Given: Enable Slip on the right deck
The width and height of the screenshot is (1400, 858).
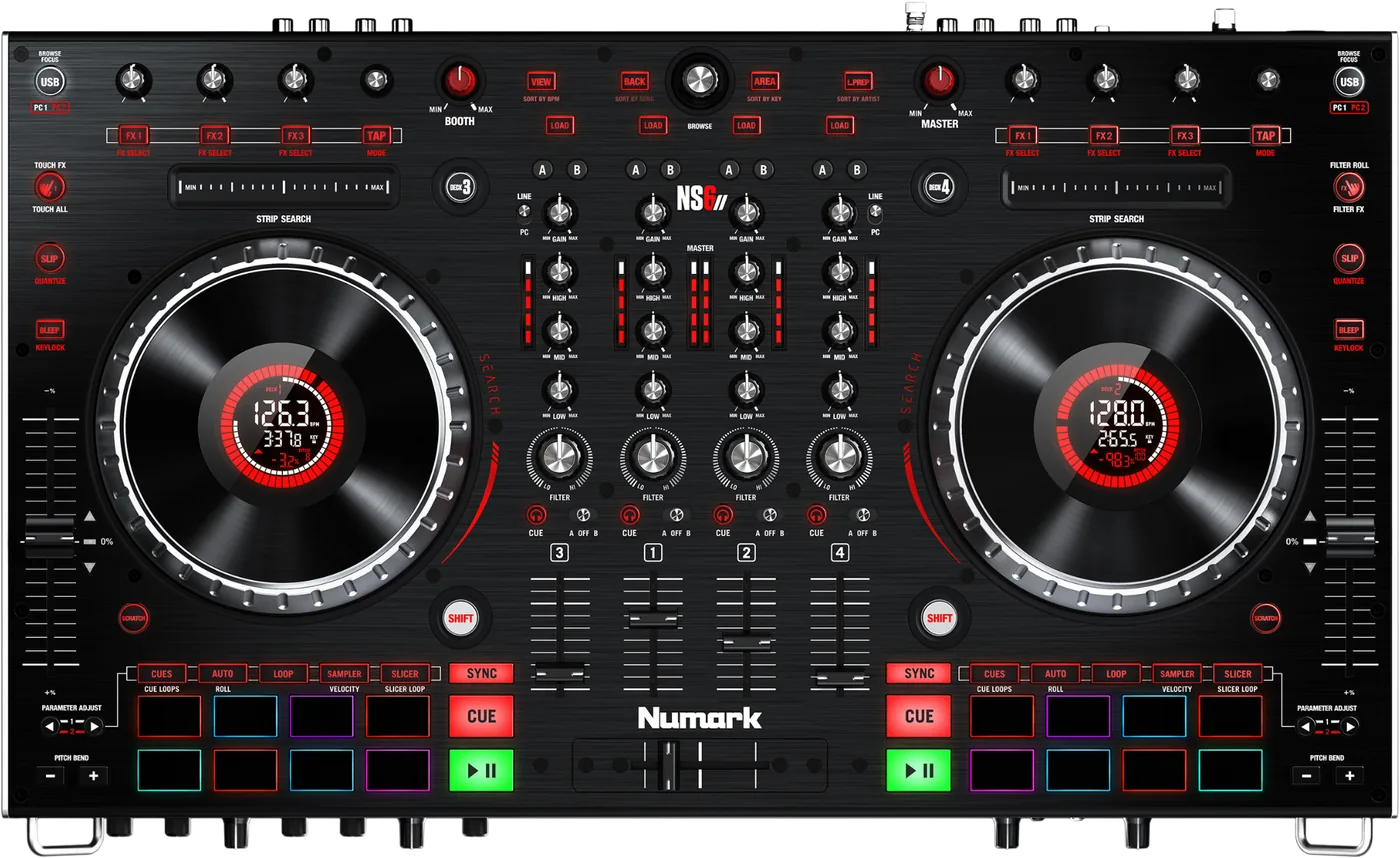Looking at the screenshot, I should tap(1349, 259).
